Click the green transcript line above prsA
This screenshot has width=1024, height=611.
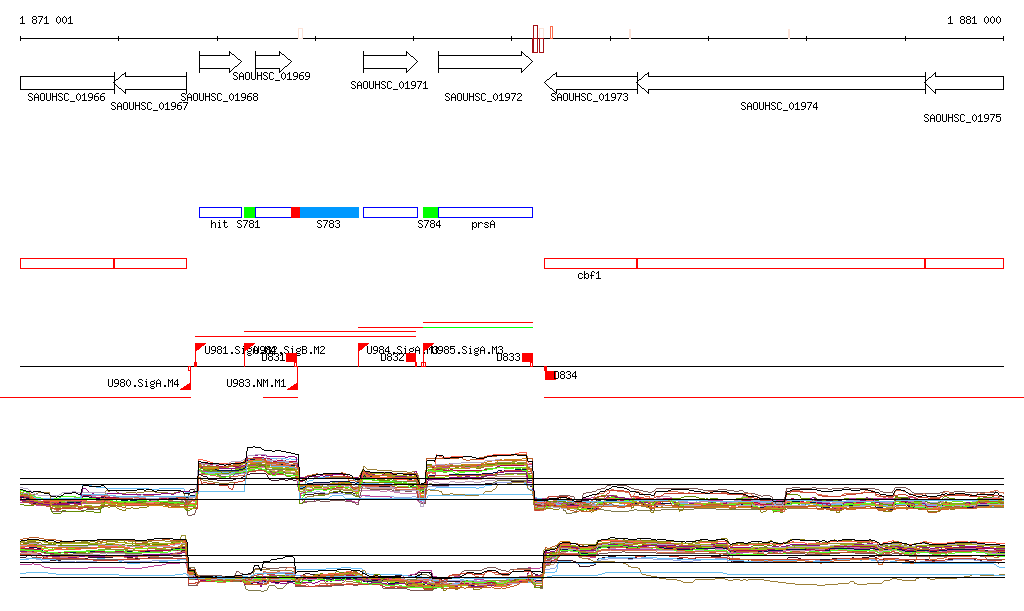coord(478,327)
